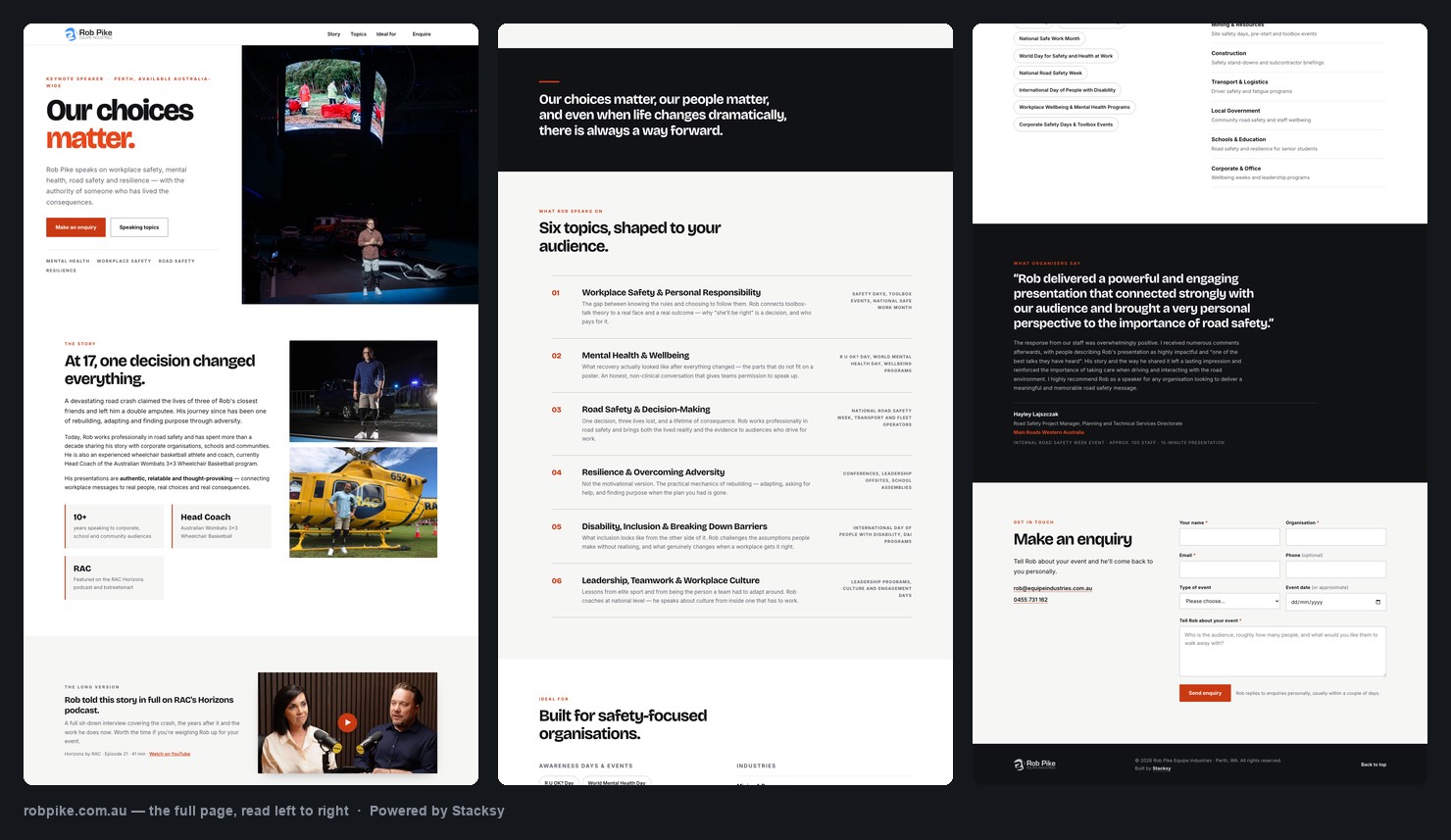Click the Back to top link
The image size is (1451, 840).
pos(1374,765)
